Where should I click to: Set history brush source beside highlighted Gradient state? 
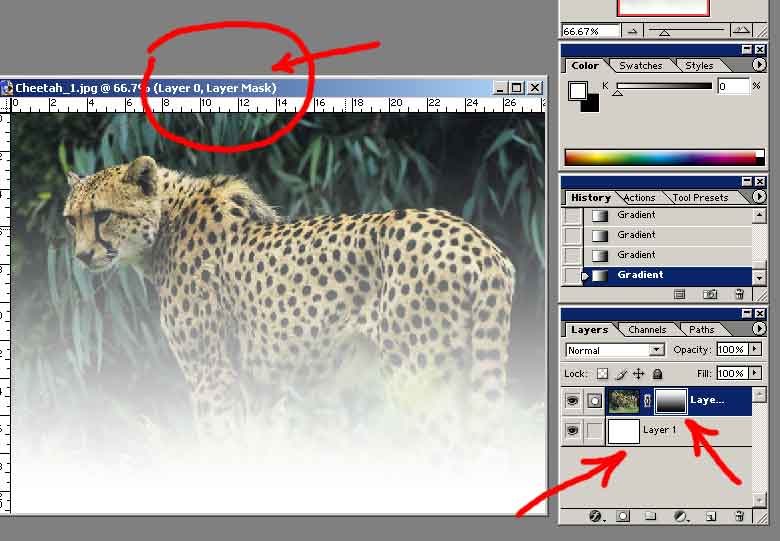572,275
